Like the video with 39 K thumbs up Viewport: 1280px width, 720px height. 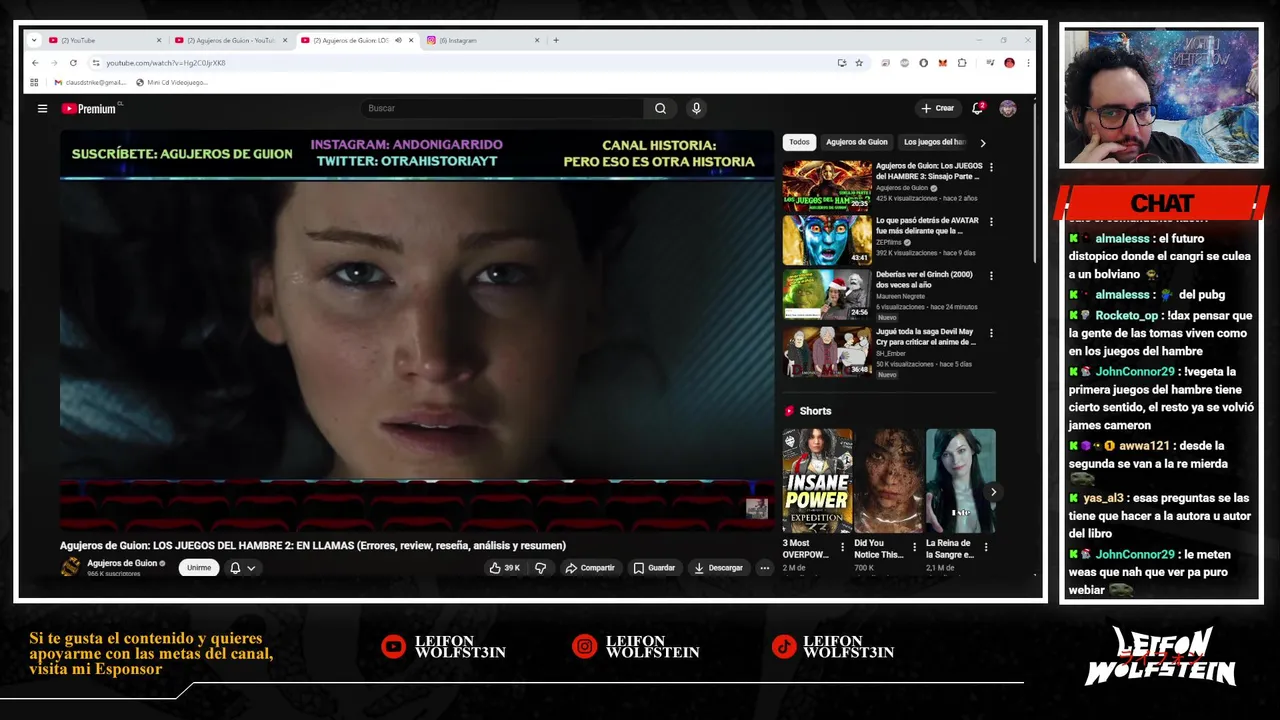click(504, 568)
